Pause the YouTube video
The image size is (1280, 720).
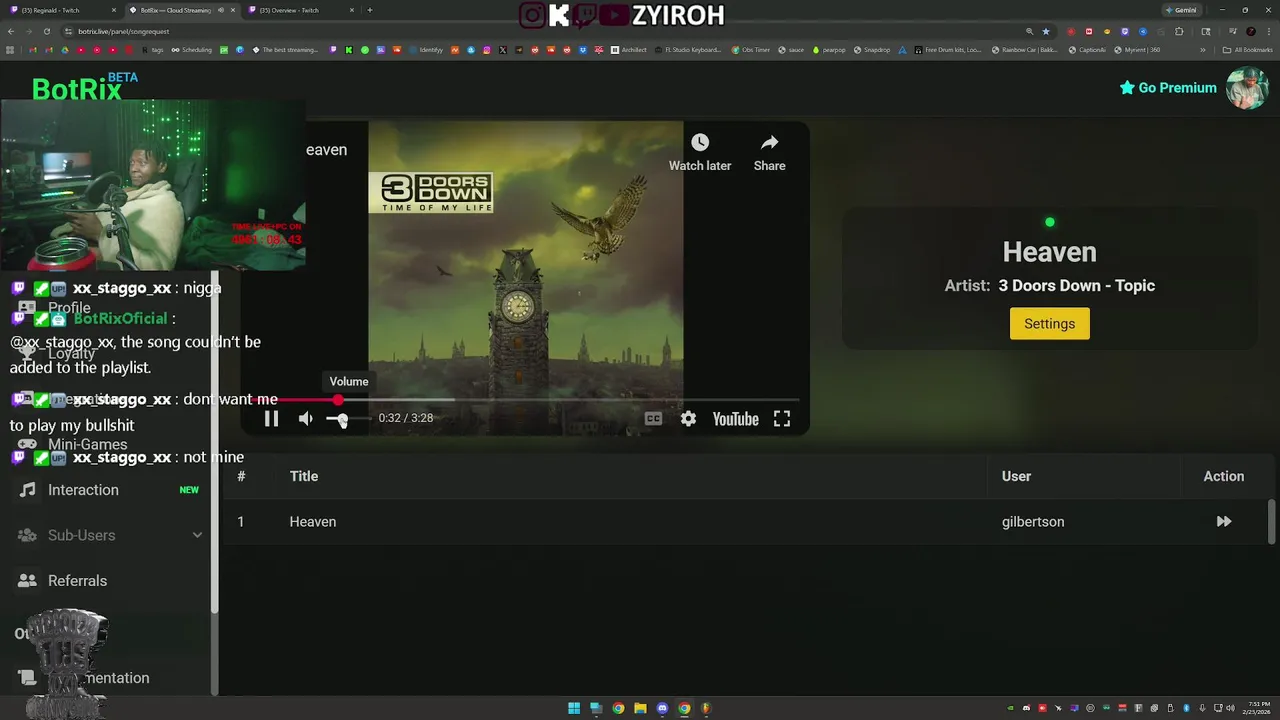(x=271, y=419)
